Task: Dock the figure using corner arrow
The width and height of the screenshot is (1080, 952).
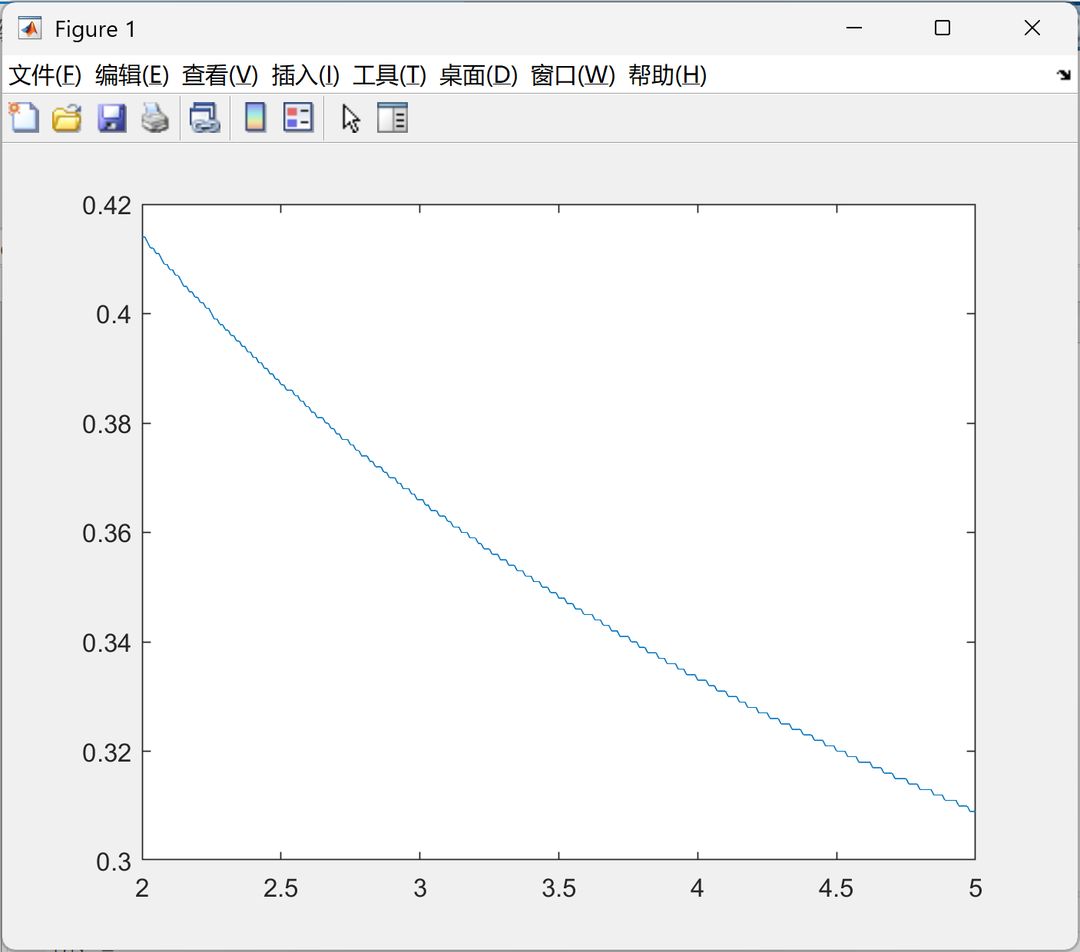Action: (1063, 74)
